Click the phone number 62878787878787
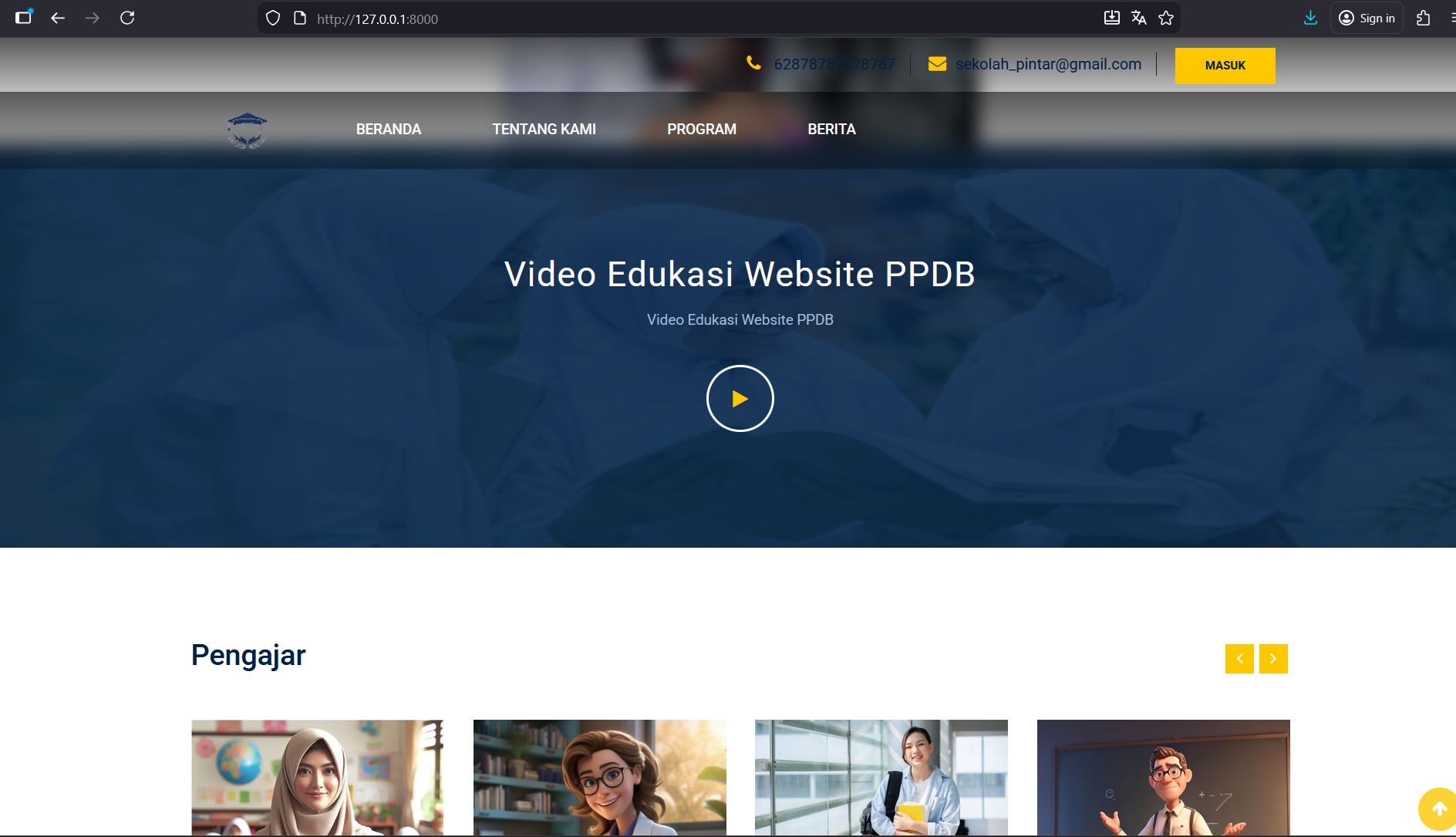The height and width of the screenshot is (837, 1456). coord(834,64)
